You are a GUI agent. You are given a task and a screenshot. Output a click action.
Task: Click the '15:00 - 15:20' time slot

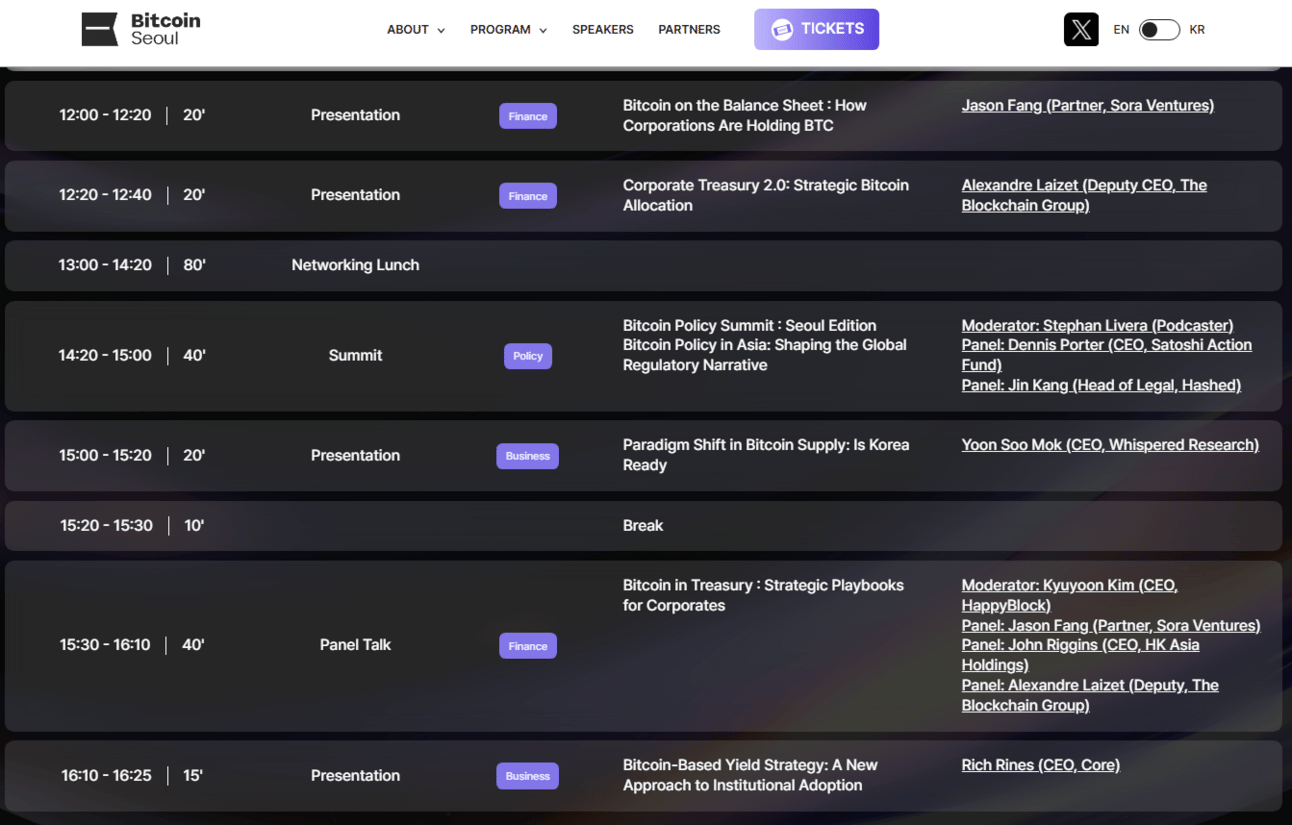tap(105, 455)
